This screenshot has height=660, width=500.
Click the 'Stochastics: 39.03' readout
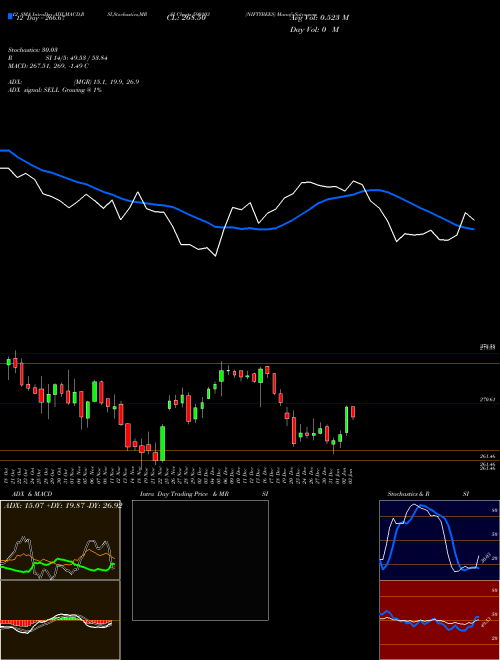pyautogui.click(x=33, y=50)
